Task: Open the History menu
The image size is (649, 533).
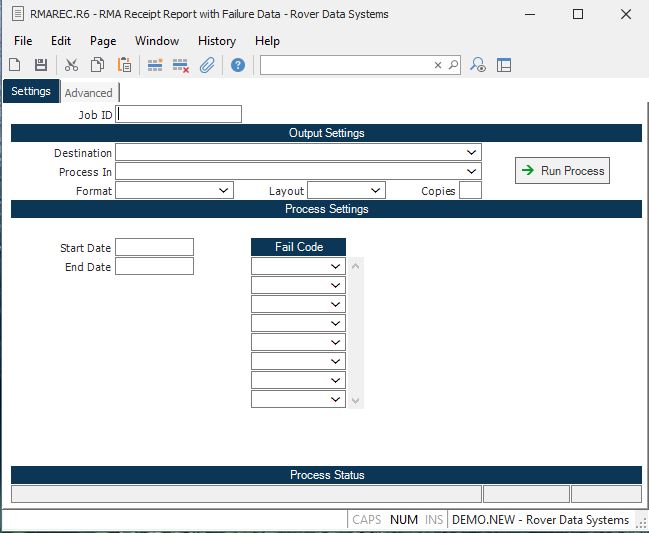Action: point(217,41)
